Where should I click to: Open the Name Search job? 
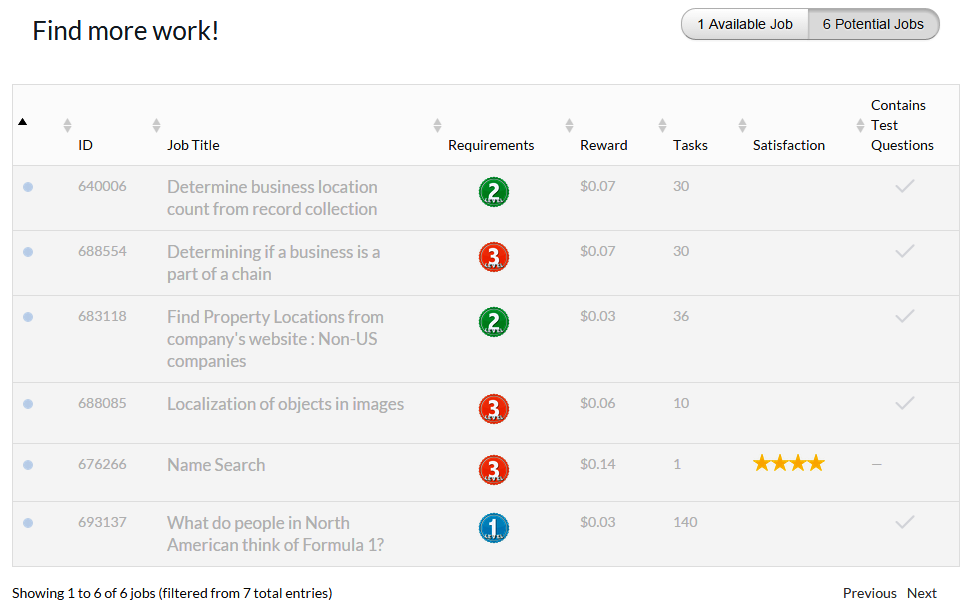pos(216,465)
